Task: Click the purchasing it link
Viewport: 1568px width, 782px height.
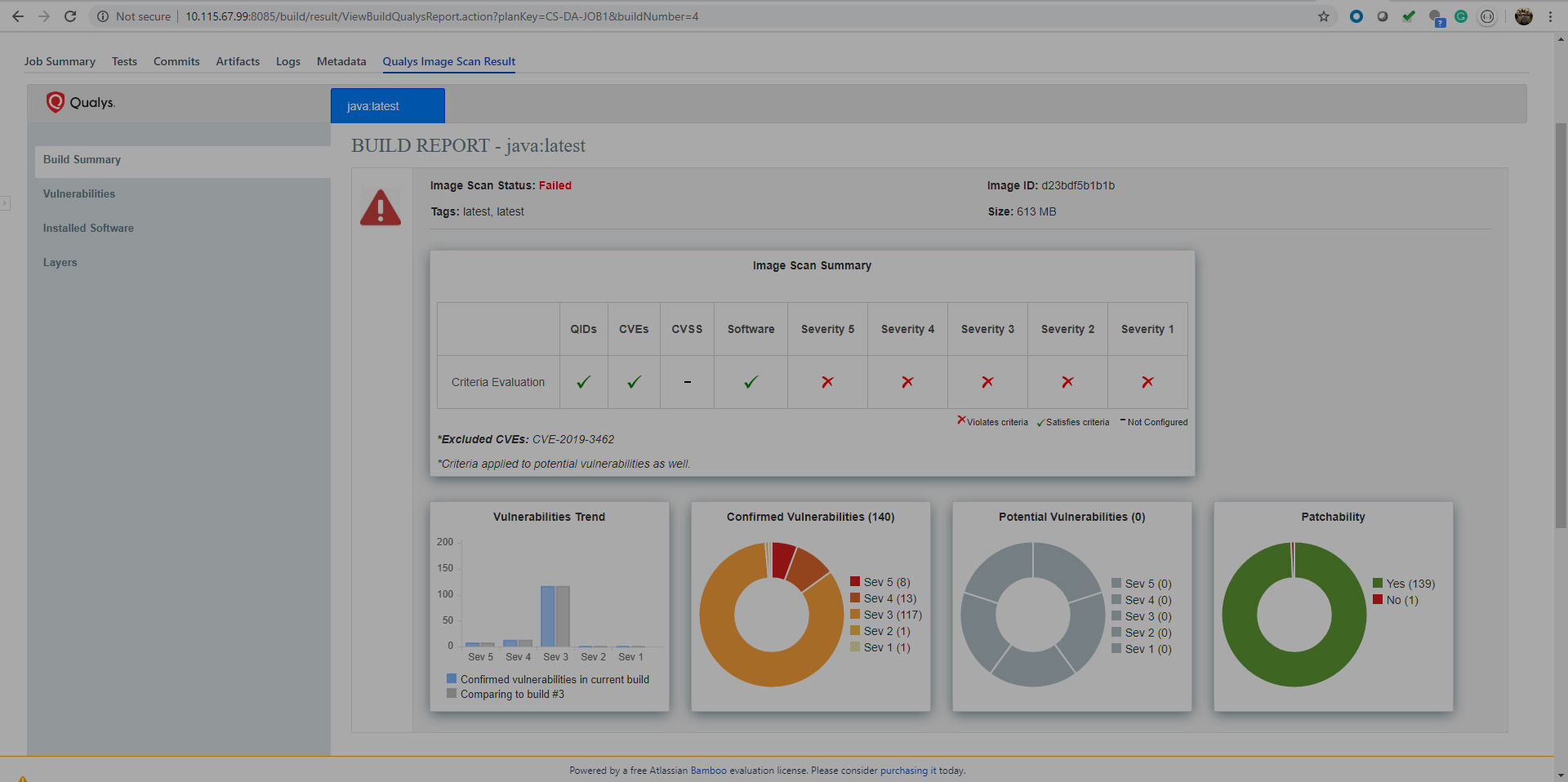Action: coord(908,771)
